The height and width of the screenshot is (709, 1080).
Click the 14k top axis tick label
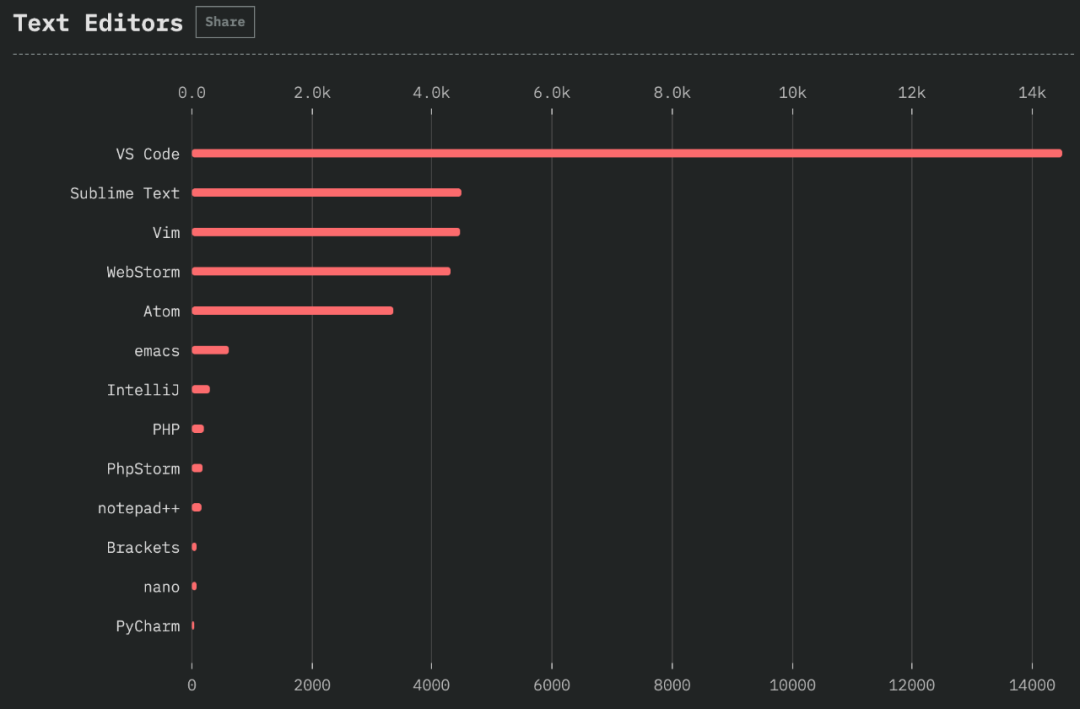coord(1032,92)
